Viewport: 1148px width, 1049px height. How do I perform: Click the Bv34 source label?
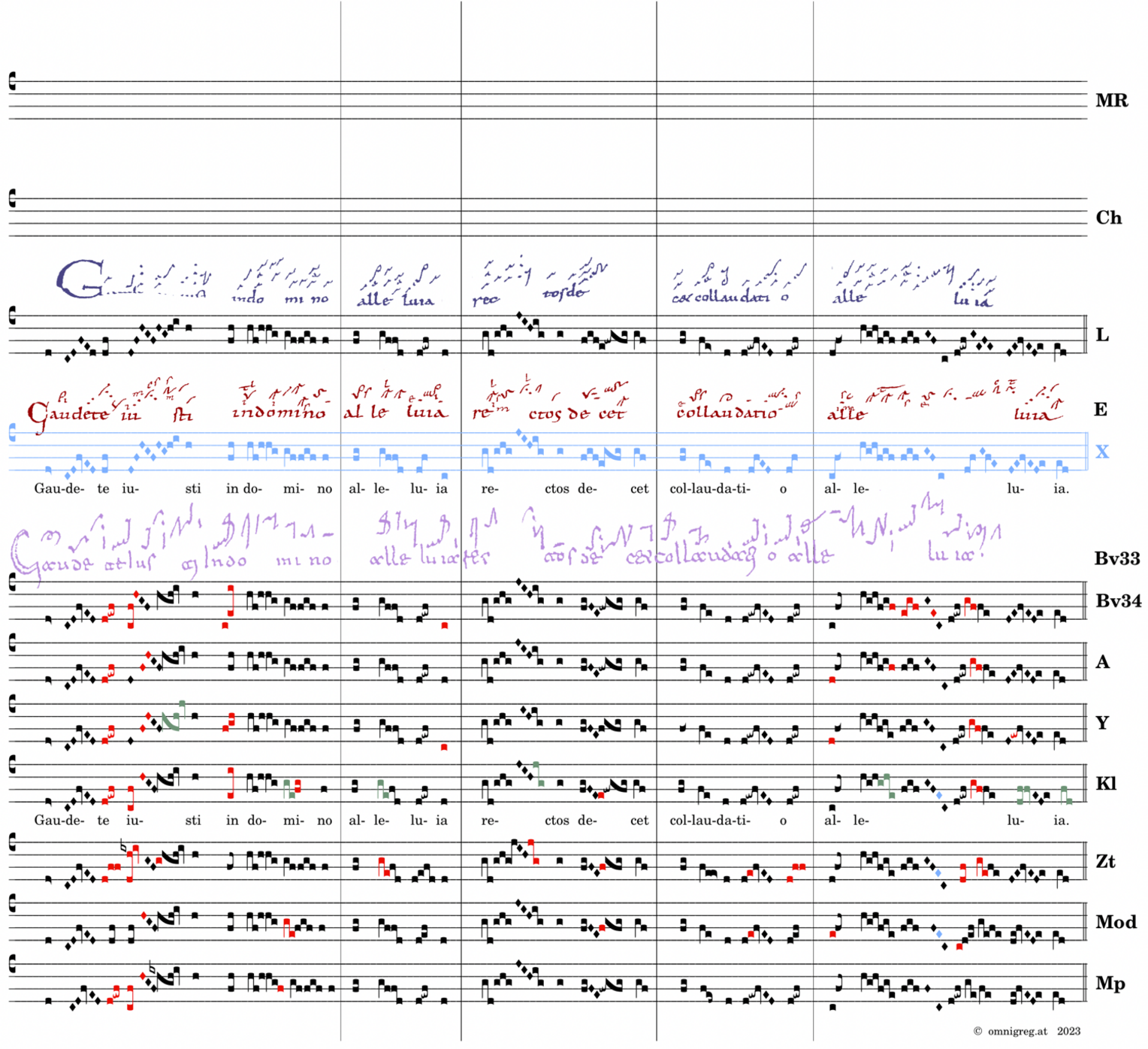click(x=1117, y=600)
